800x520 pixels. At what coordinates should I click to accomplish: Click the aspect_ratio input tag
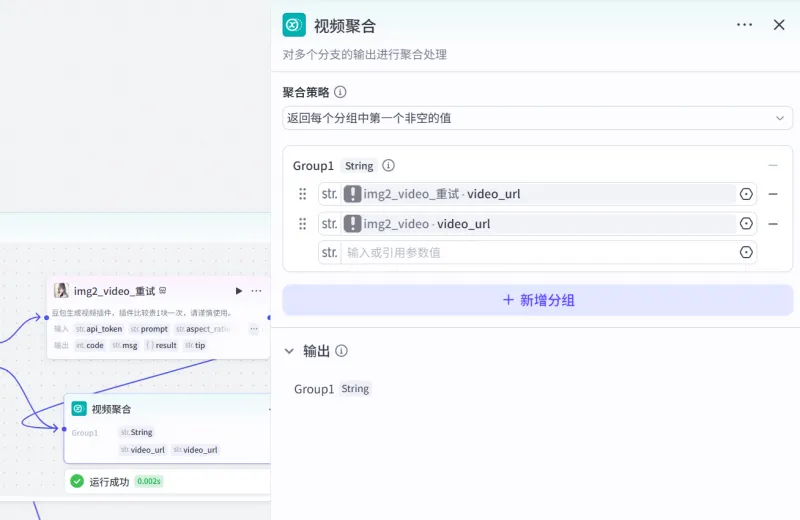pyautogui.click(x=204, y=329)
